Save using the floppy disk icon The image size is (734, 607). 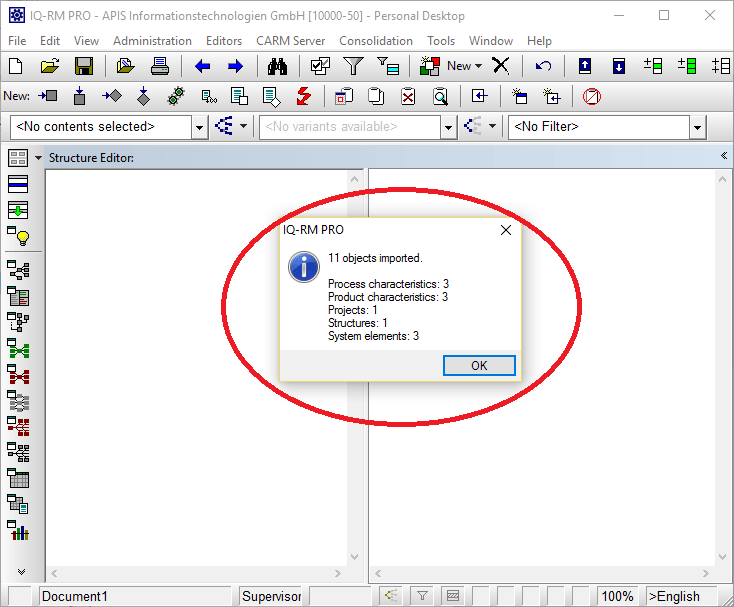84,66
